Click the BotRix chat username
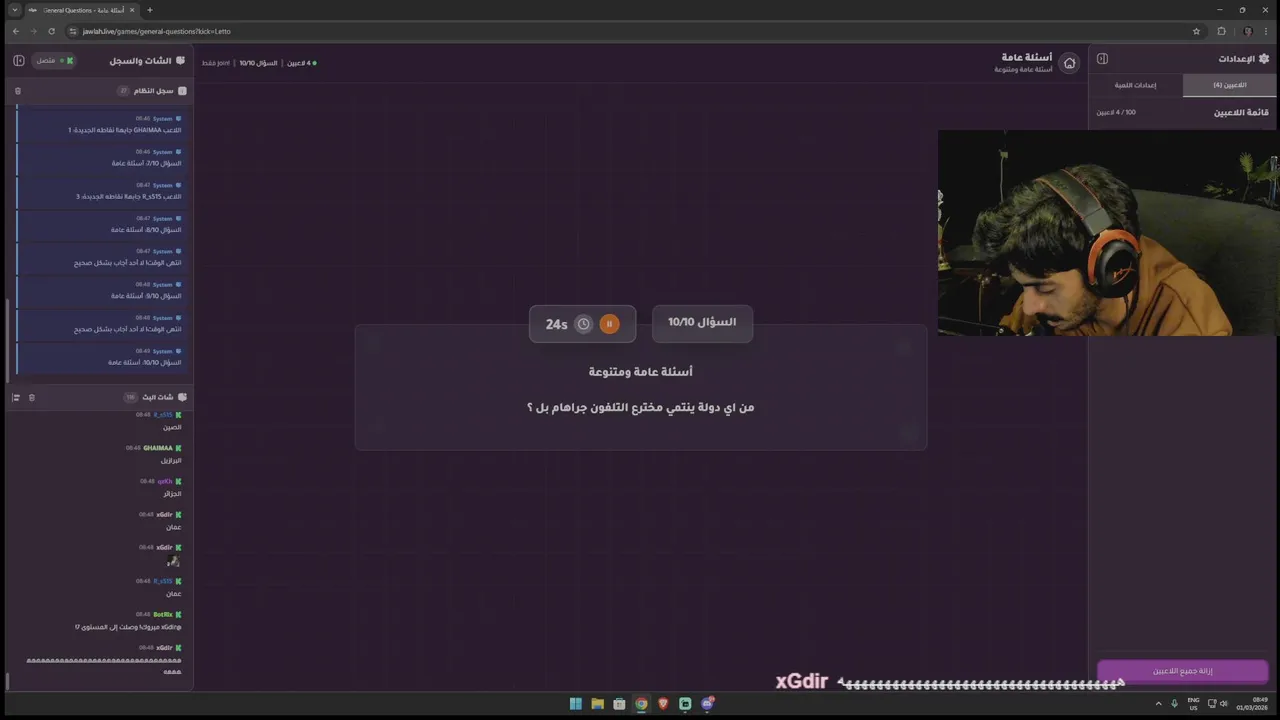 coord(163,614)
